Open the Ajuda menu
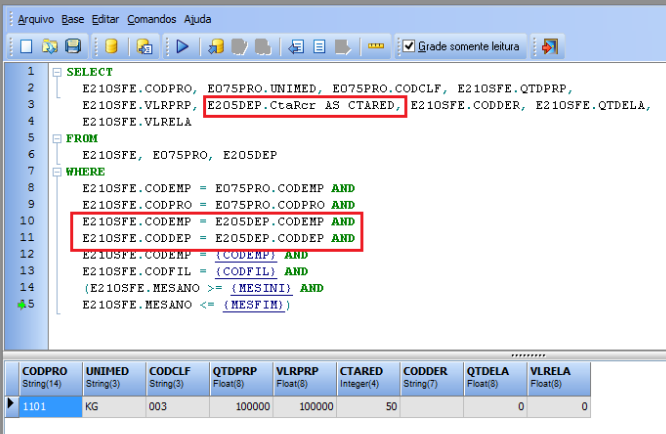 pos(198,19)
